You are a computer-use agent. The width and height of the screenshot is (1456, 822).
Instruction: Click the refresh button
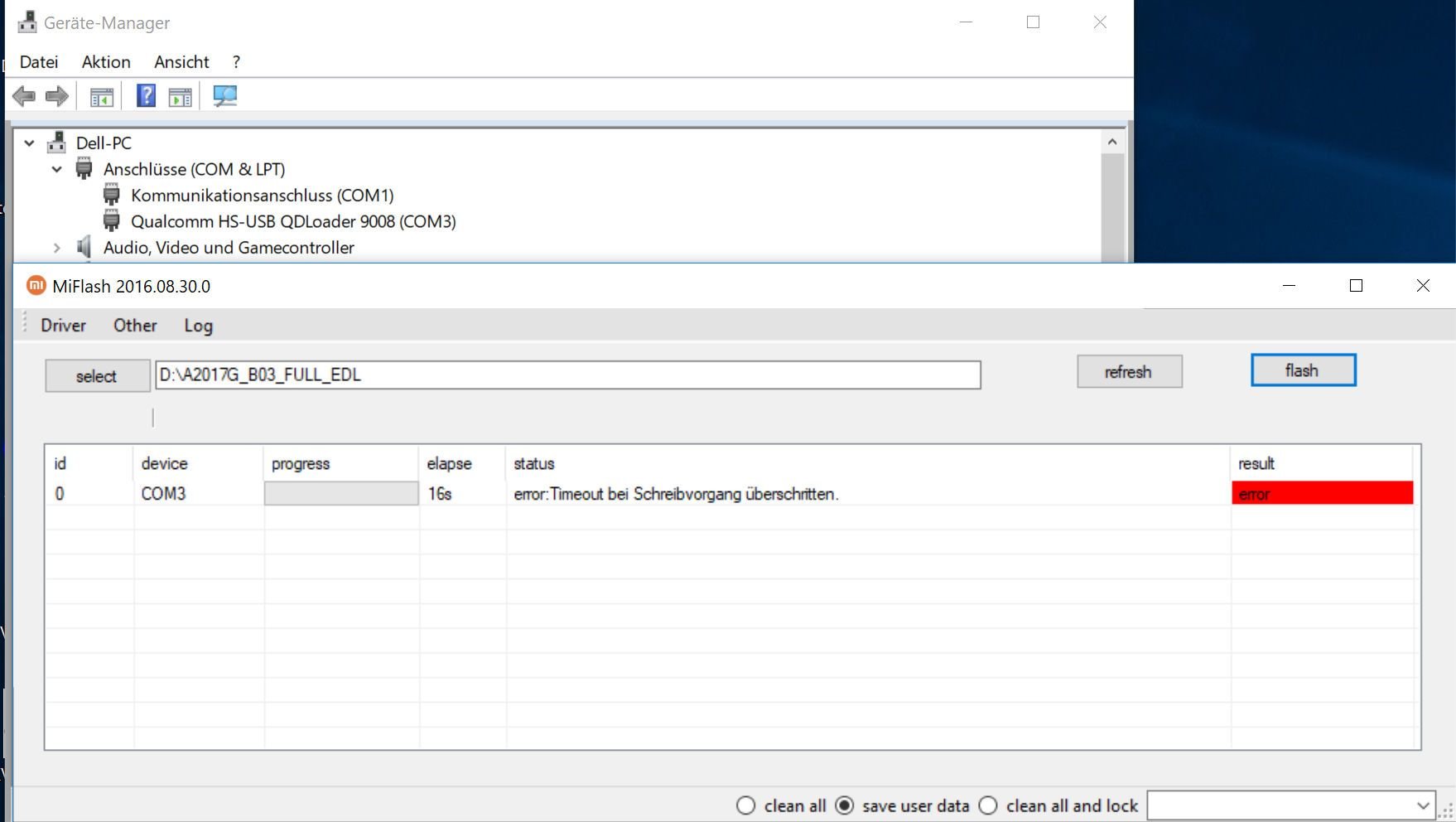(1129, 371)
